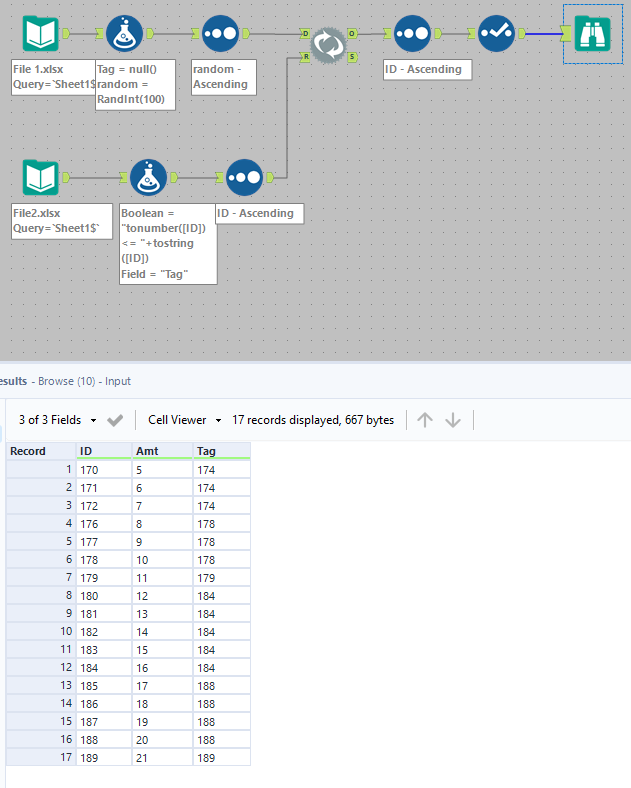Select the Sort tool labeled random - Ascending

(220, 34)
